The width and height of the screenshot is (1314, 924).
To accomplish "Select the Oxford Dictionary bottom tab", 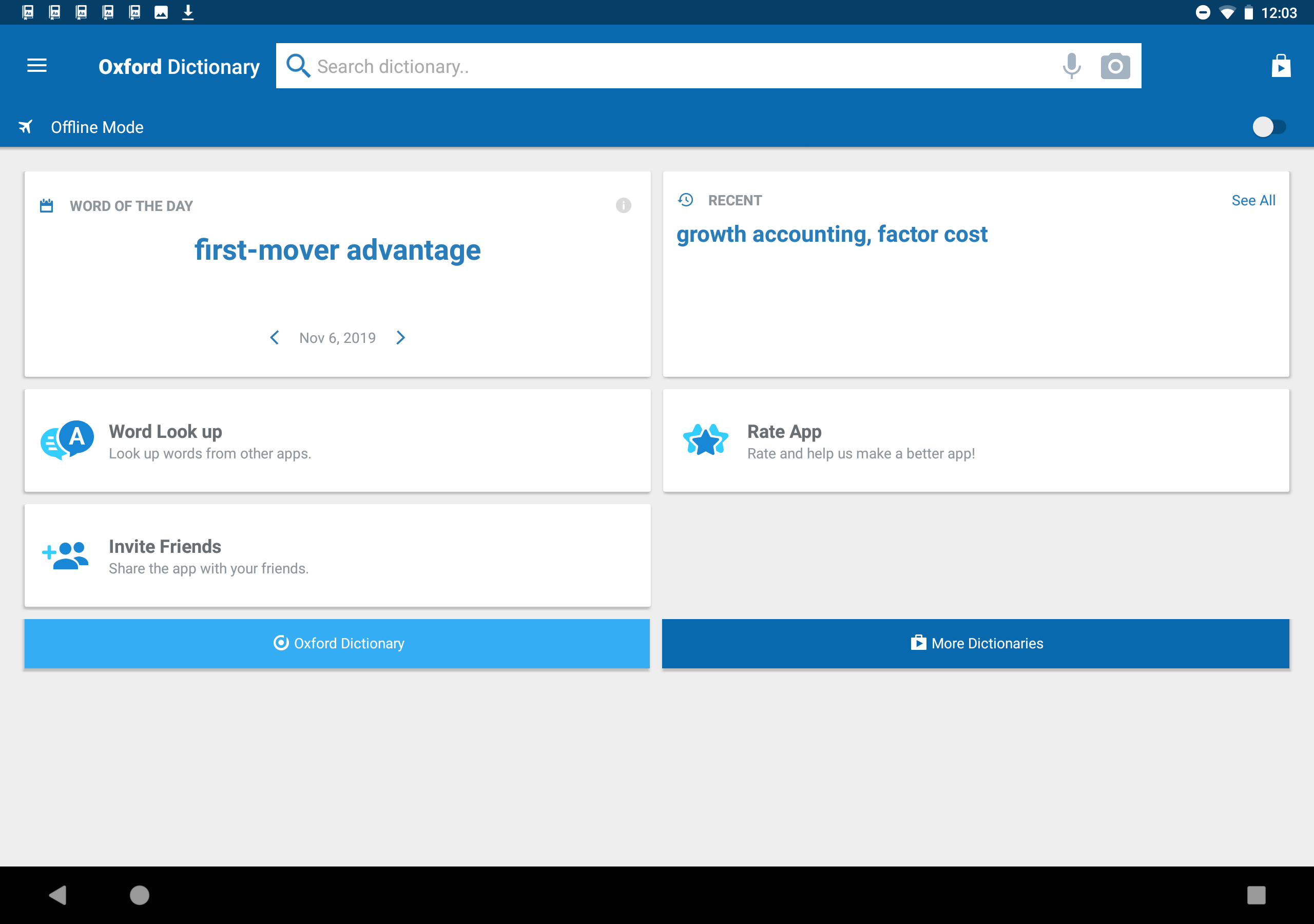I will point(337,644).
